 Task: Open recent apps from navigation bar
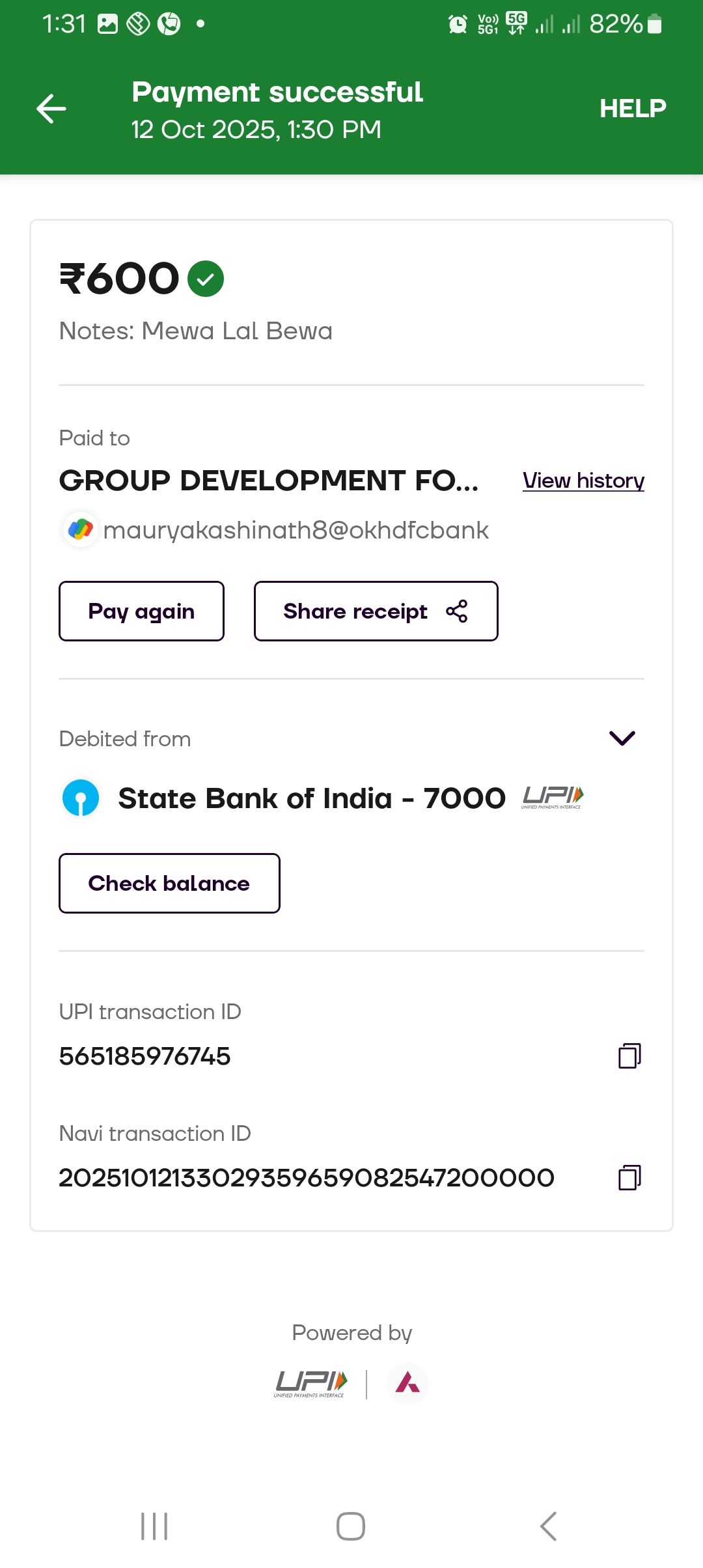pos(154,1526)
